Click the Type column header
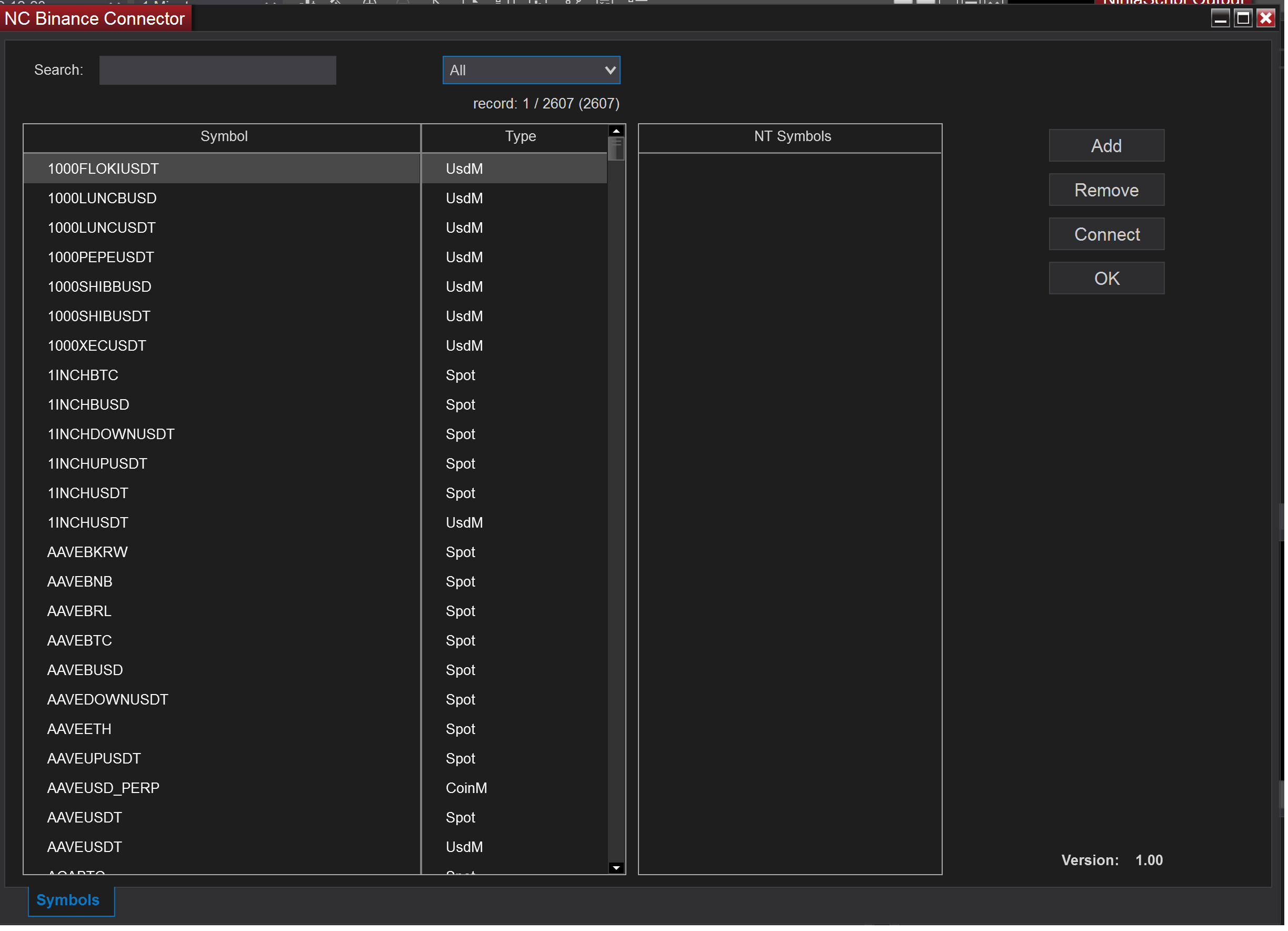This screenshot has width=1288, height=931. [x=521, y=137]
